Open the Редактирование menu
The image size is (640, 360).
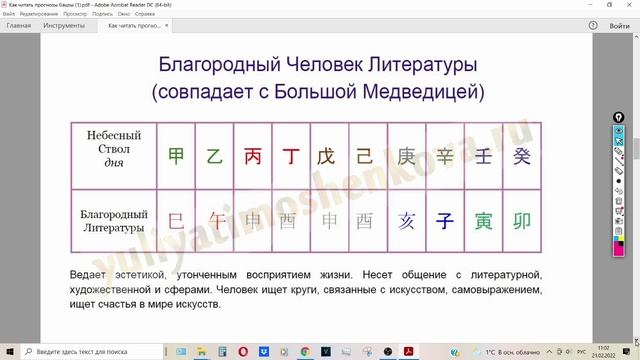coord(39,14)
